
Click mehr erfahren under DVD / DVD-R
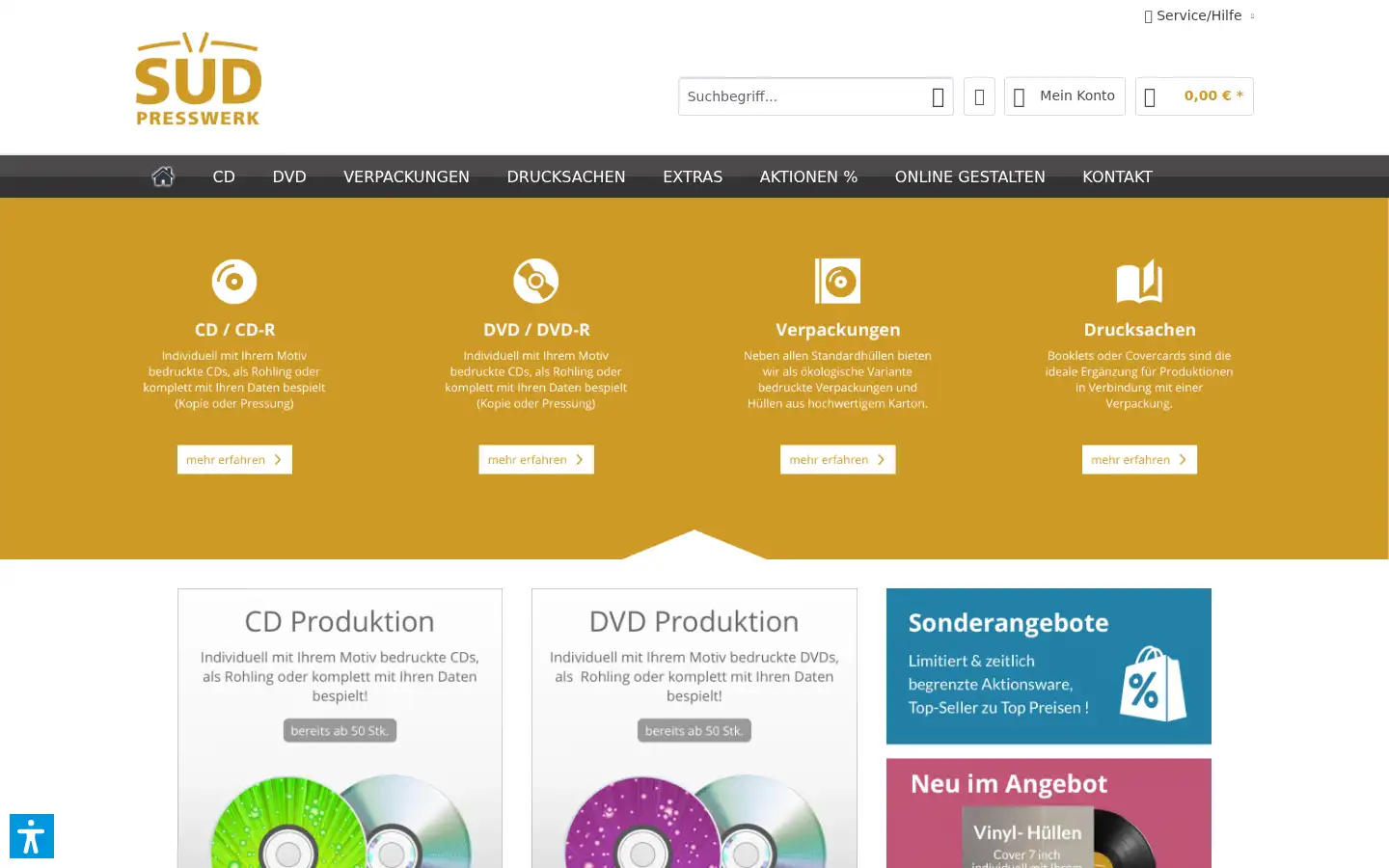536,459
